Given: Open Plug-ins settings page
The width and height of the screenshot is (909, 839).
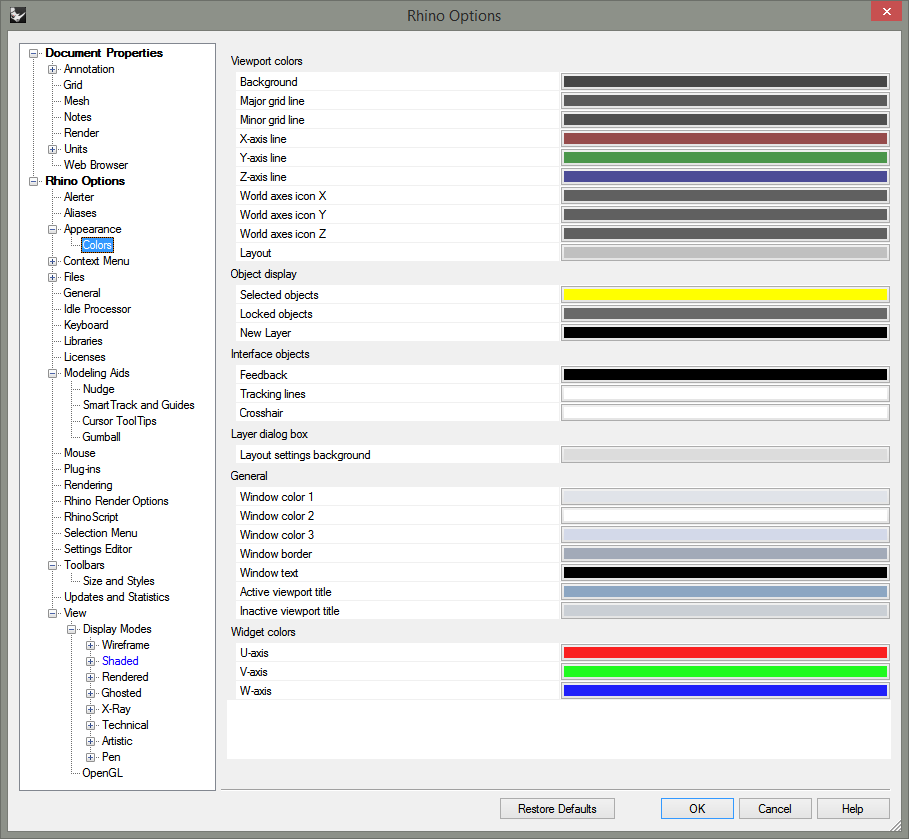Looking at the screenshot, I should (x=82, y=469).
